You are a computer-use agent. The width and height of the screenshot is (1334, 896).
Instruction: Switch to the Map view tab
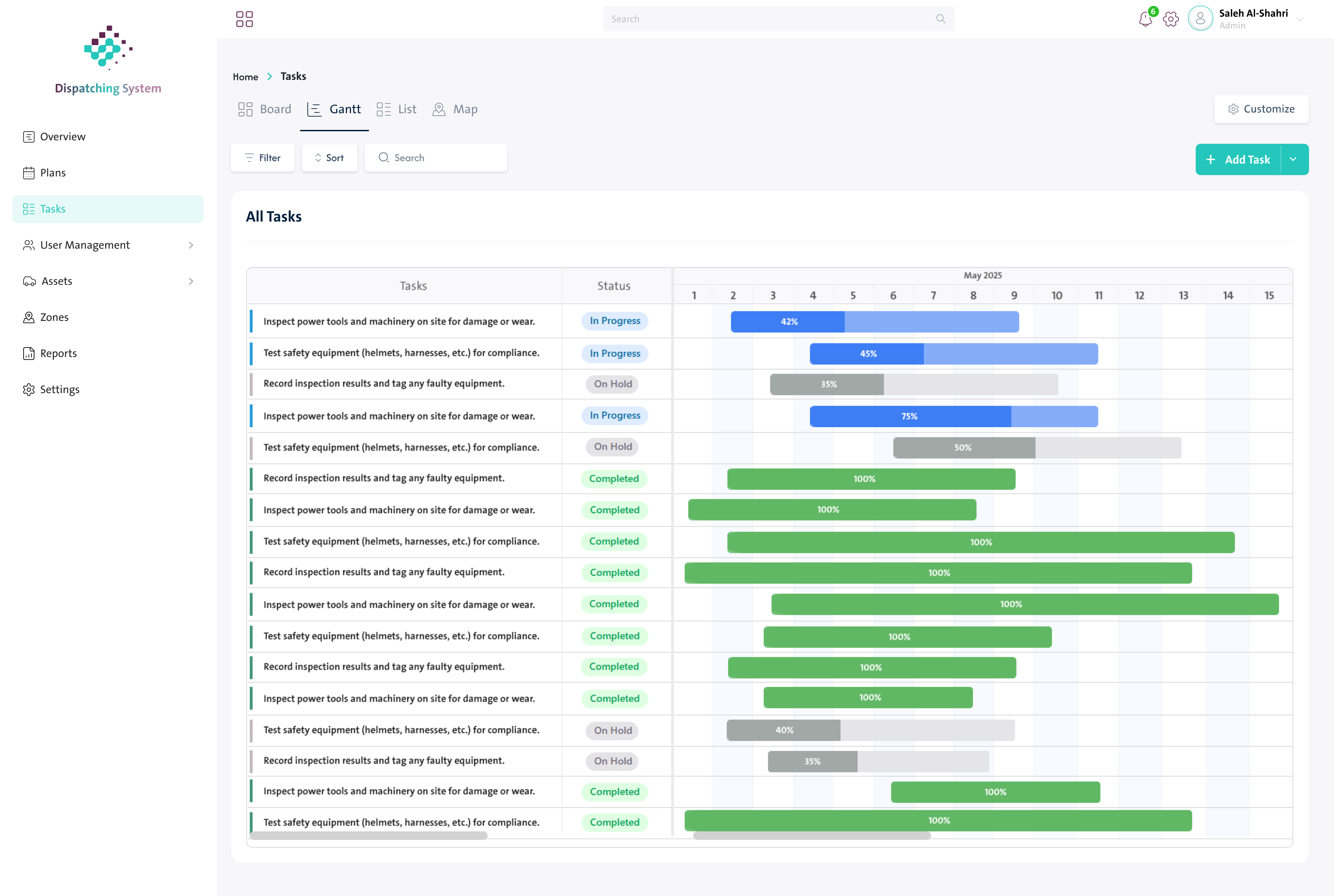[x=455, y=109]
